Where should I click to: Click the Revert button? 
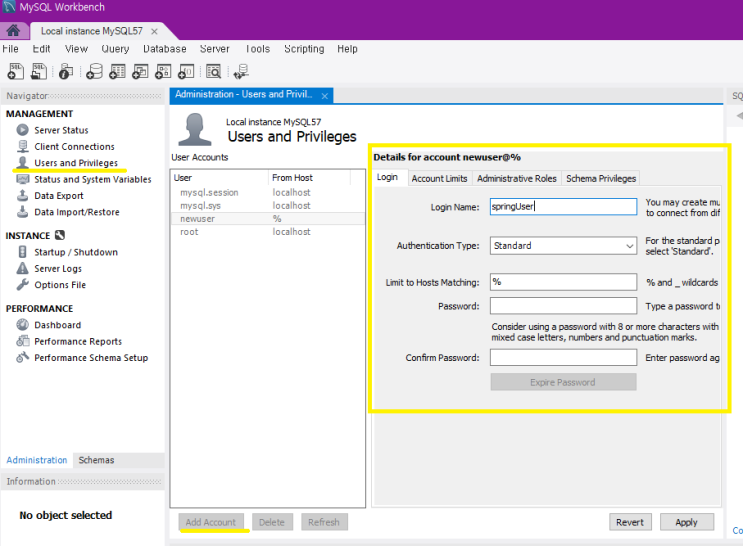click(x=630, y=522)
